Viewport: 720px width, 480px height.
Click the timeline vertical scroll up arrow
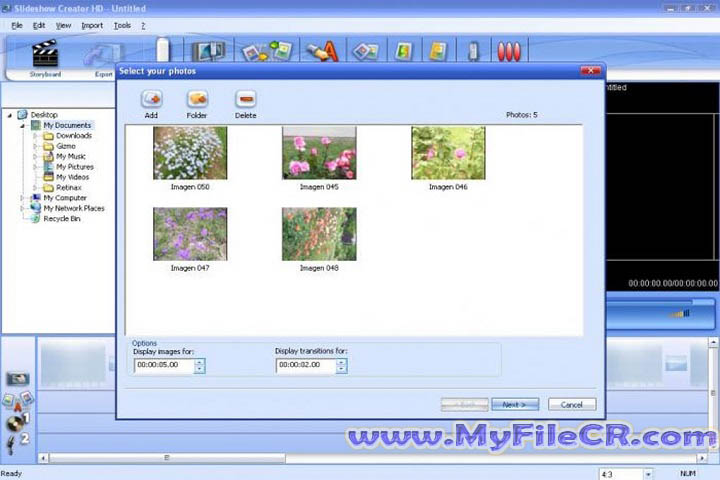713,342
